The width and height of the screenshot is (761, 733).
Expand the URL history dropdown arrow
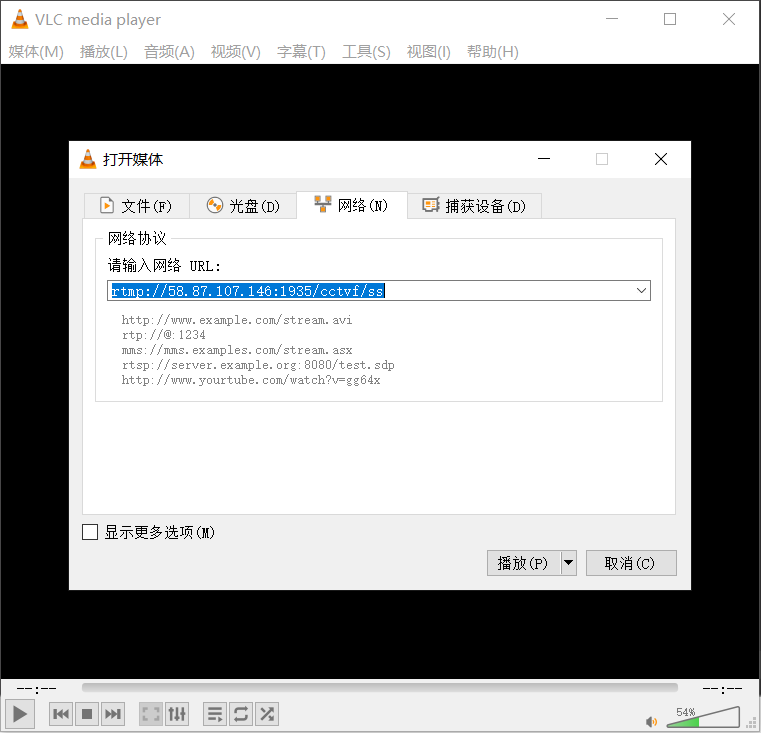[x=641, y=290]
